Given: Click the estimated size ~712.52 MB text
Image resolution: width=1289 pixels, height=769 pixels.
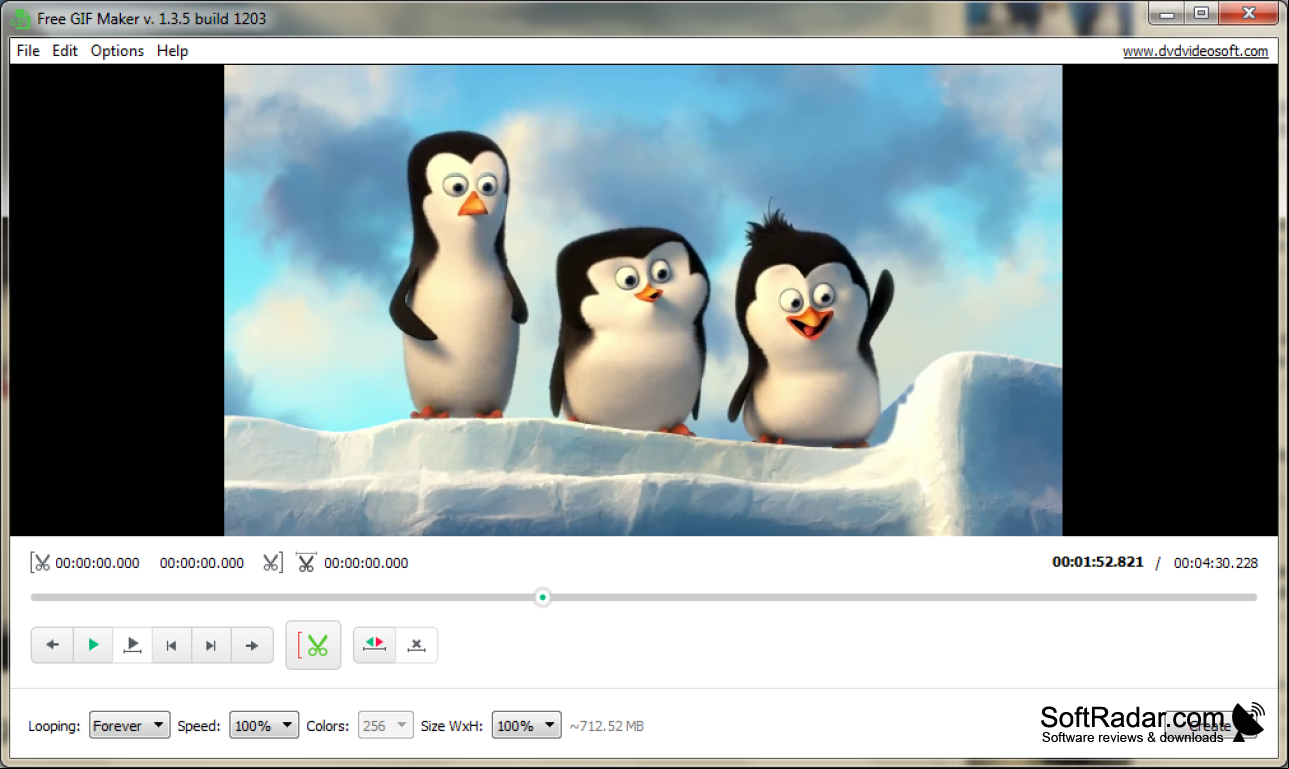Looking at the screenshot, I should click(607, 726).
